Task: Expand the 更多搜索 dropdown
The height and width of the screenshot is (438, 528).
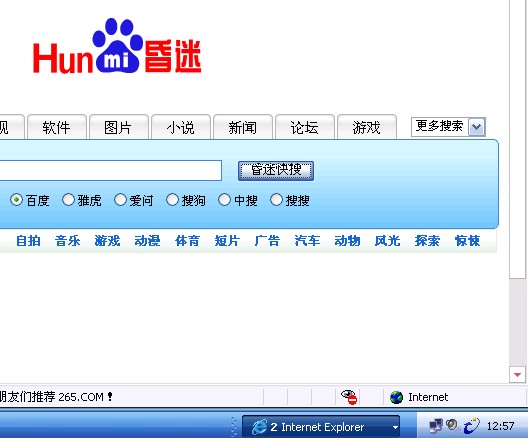Action: (x=476, y=127)
